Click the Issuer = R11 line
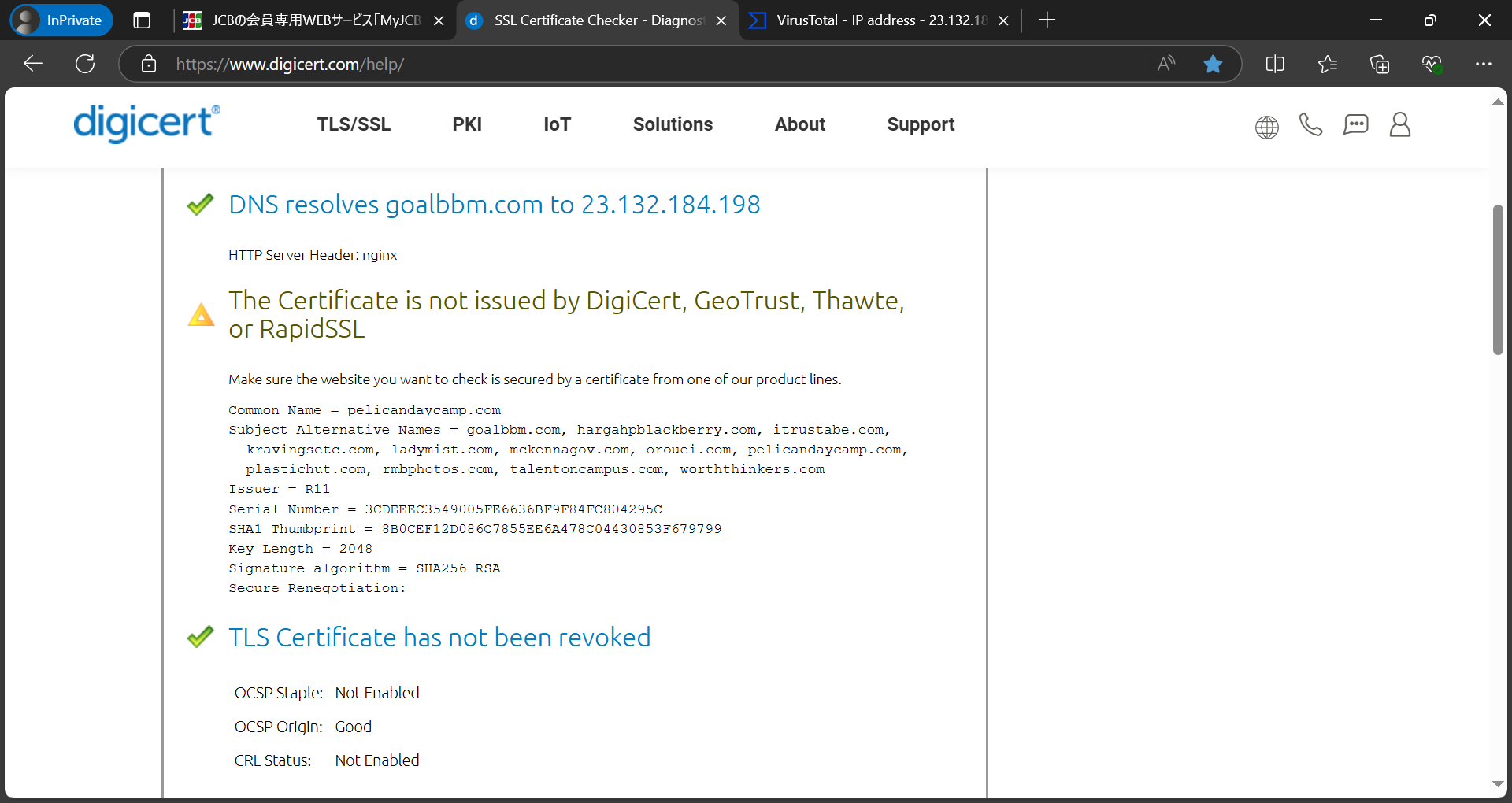Image resolution: width=1512 pixels, height=803 pixels. click(279, 489)
